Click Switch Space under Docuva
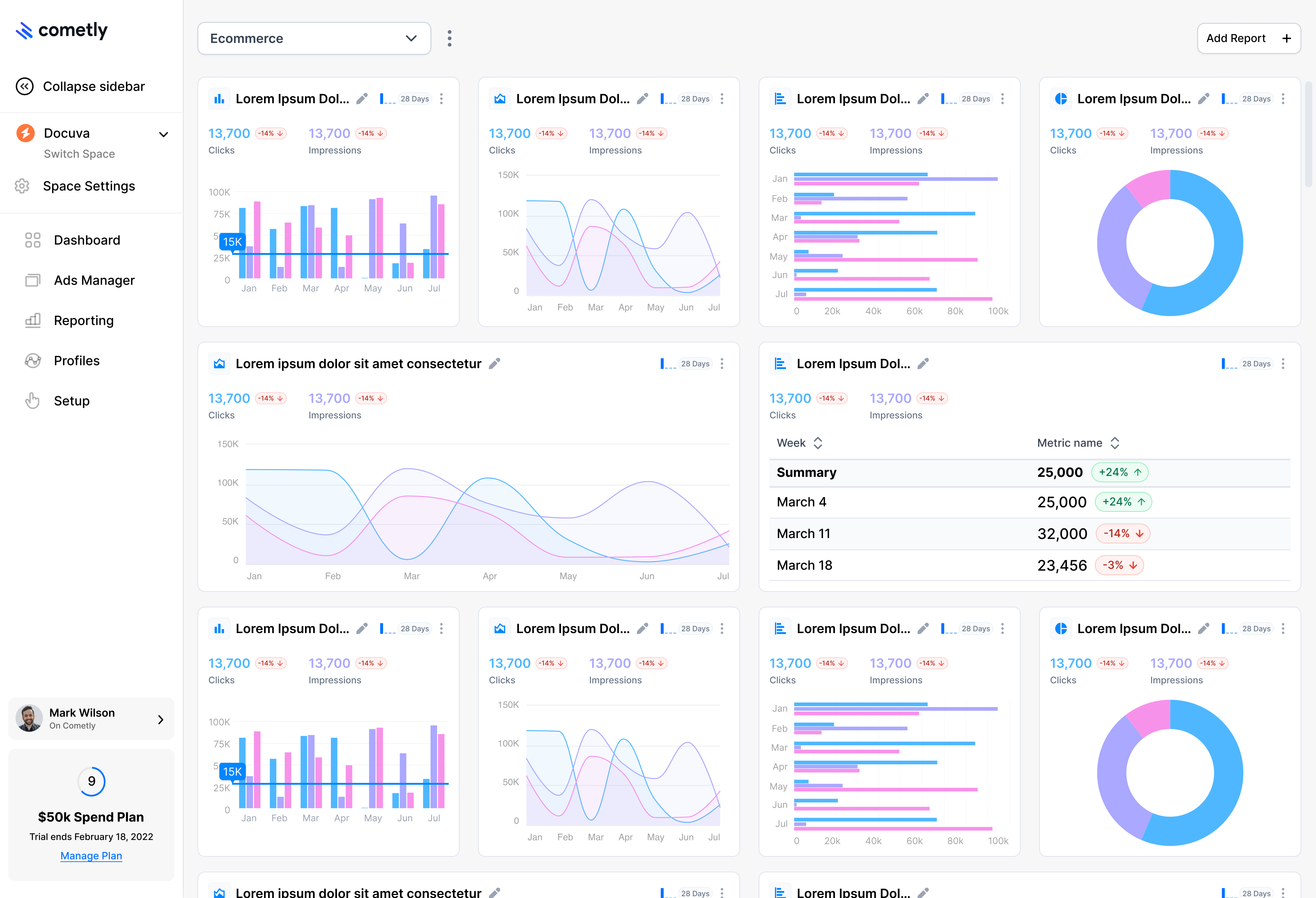Viewport: 1316px width, 898px height. (79, 154)
